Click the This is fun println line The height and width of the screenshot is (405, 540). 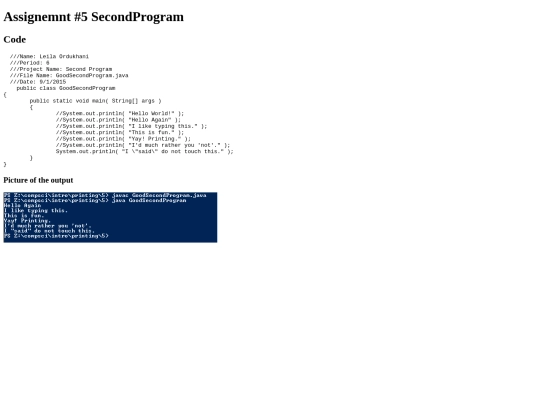click(x=120, y=132)
